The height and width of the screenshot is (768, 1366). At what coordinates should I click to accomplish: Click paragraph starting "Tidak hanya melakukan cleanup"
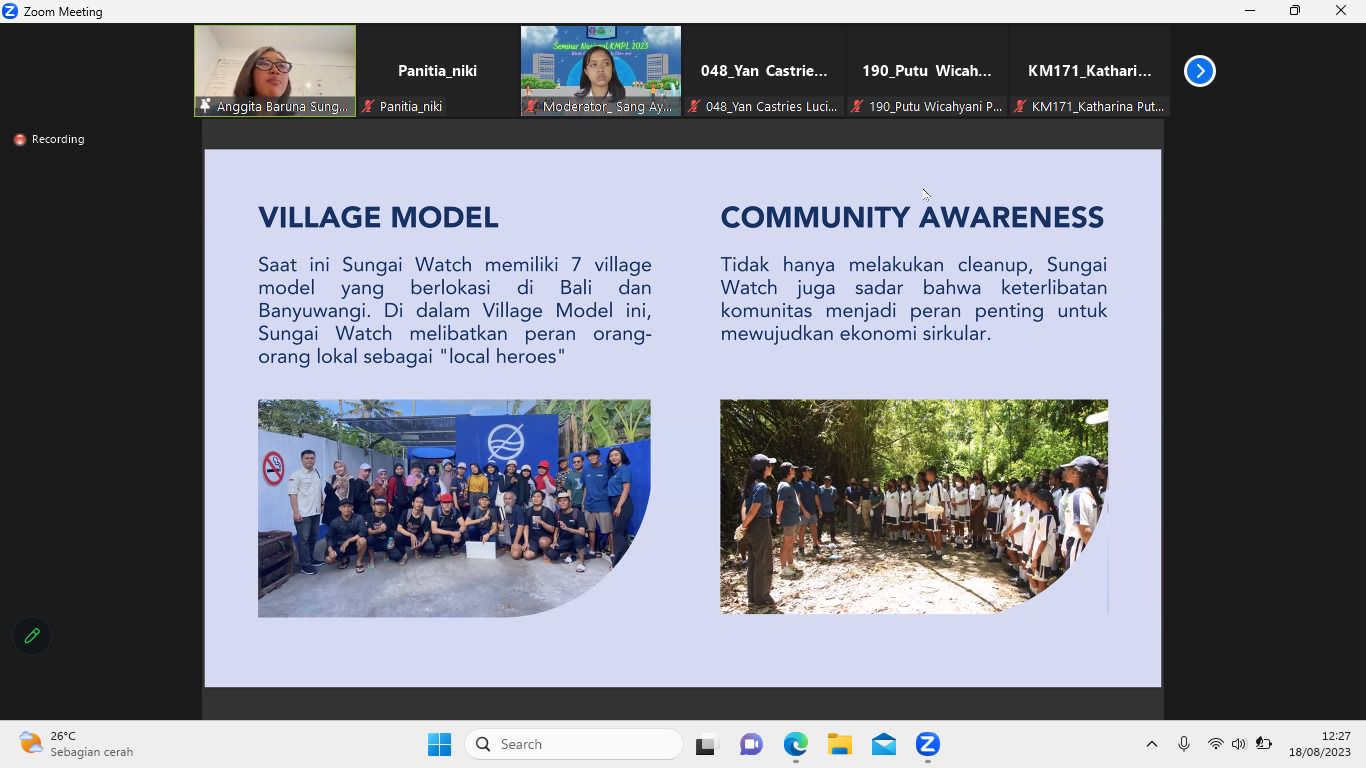pos(914,299)
